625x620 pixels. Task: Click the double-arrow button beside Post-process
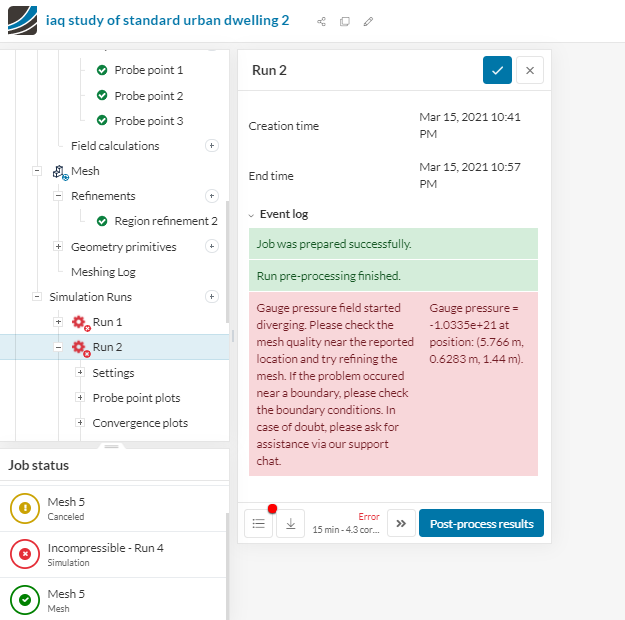point(401,524)
